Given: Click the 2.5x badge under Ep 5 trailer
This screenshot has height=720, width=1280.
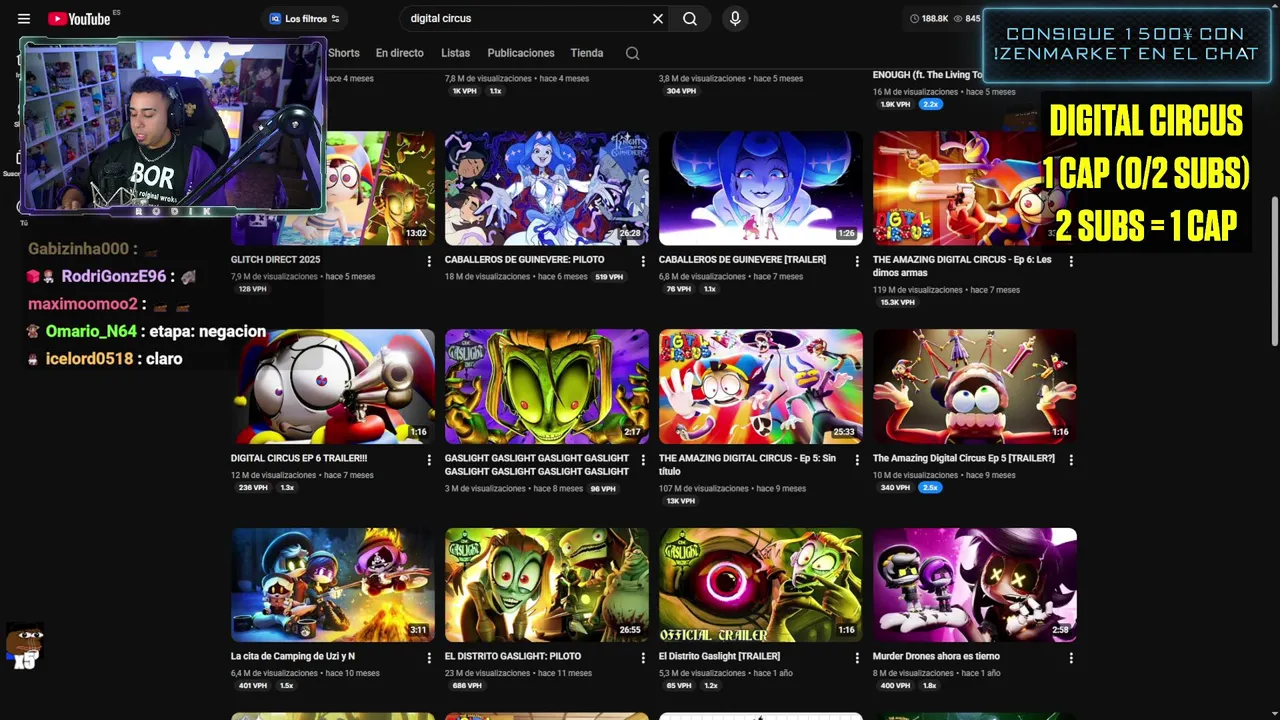Looking at the screenshot, I should click(930, 488).
